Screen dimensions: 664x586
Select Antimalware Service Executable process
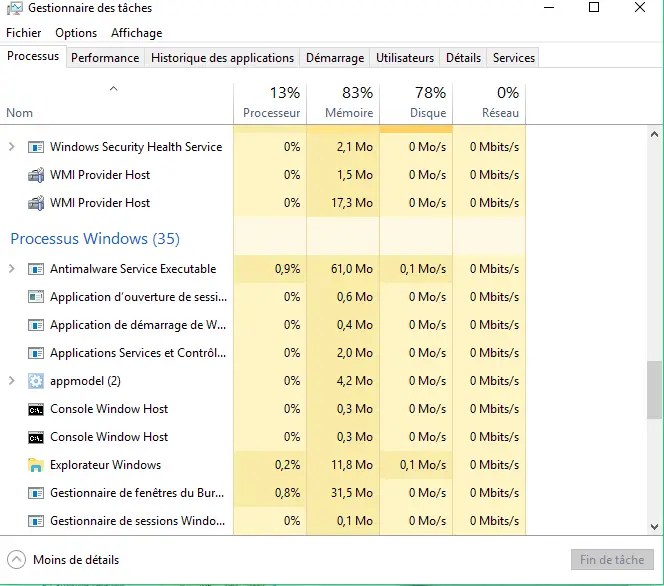point(263,269)
